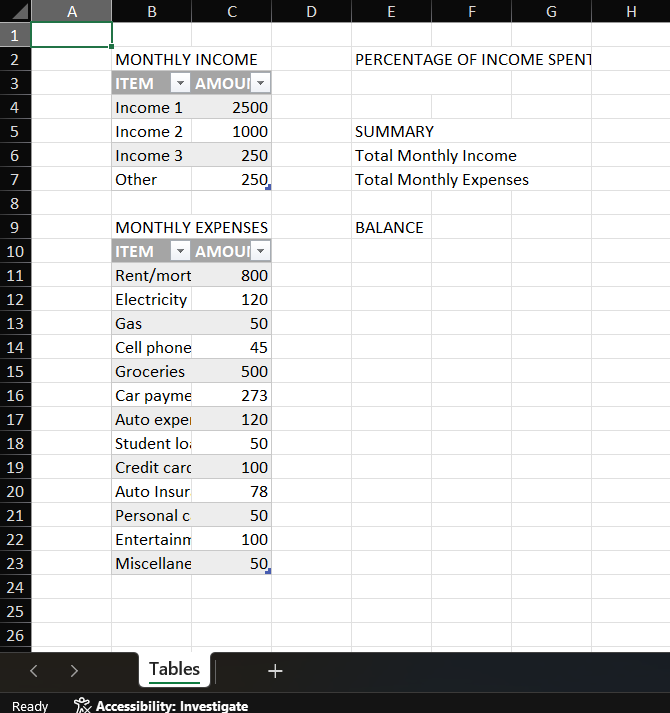Click the SUMMARY label cell
This screenshot has width=670, height=713.
(x=392, y=131)
